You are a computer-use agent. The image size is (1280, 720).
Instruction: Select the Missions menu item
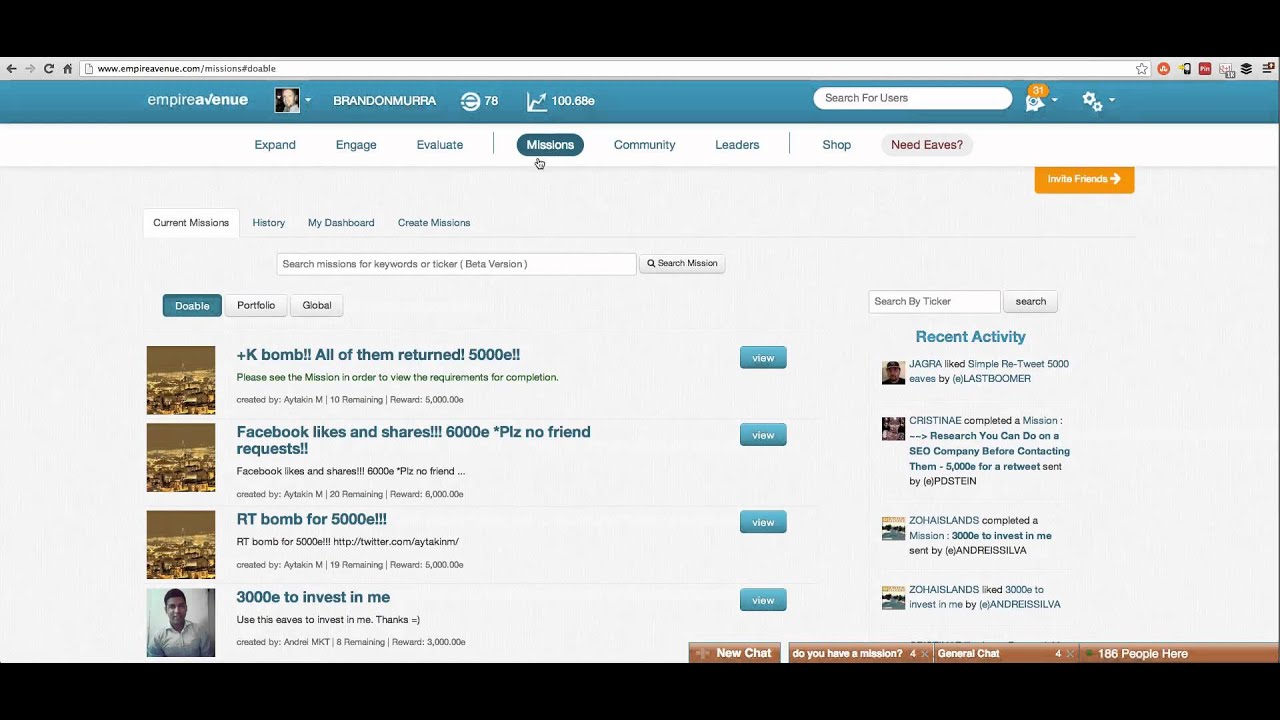click(x=550, y=145)
